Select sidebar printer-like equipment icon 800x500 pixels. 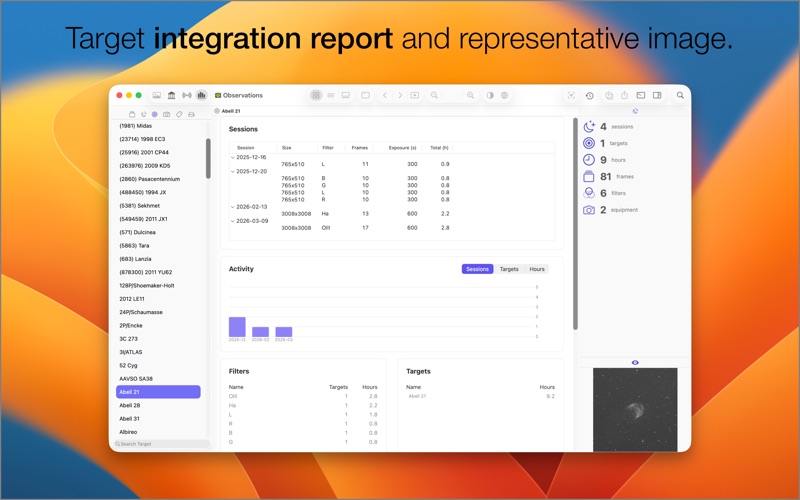pyautogui.click(x=191, y=114)
